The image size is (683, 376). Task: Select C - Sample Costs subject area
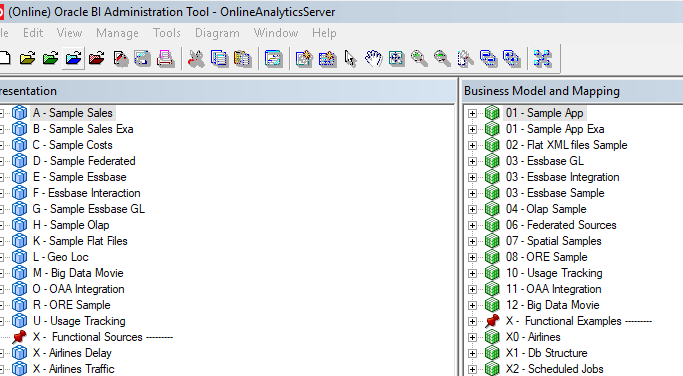tap(72, 145)
